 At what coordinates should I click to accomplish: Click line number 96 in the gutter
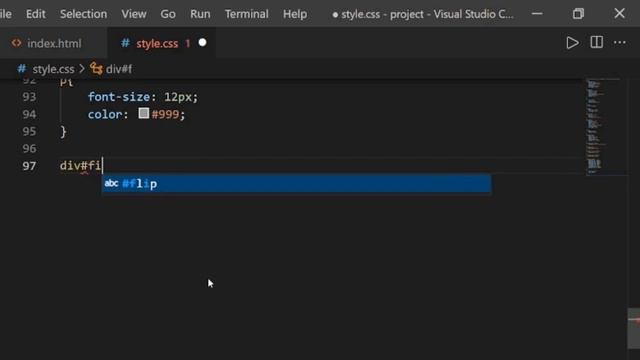[x=29, y=149]
